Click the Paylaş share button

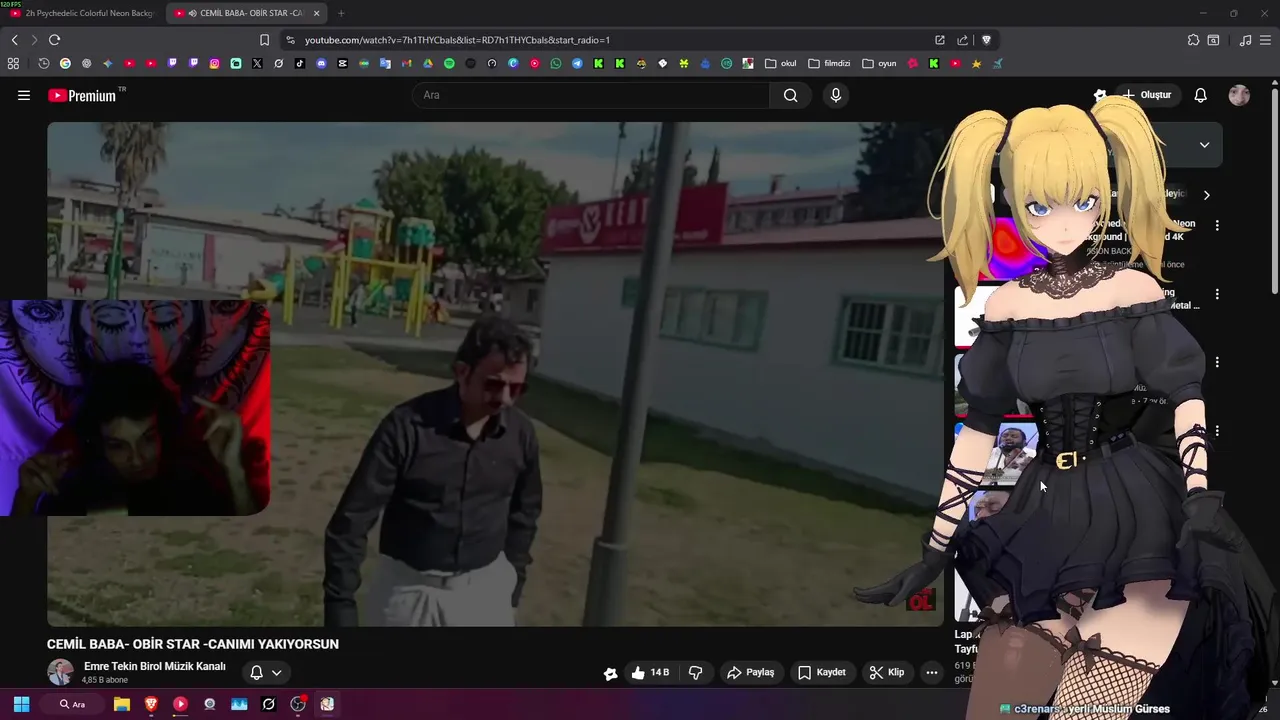750,672
